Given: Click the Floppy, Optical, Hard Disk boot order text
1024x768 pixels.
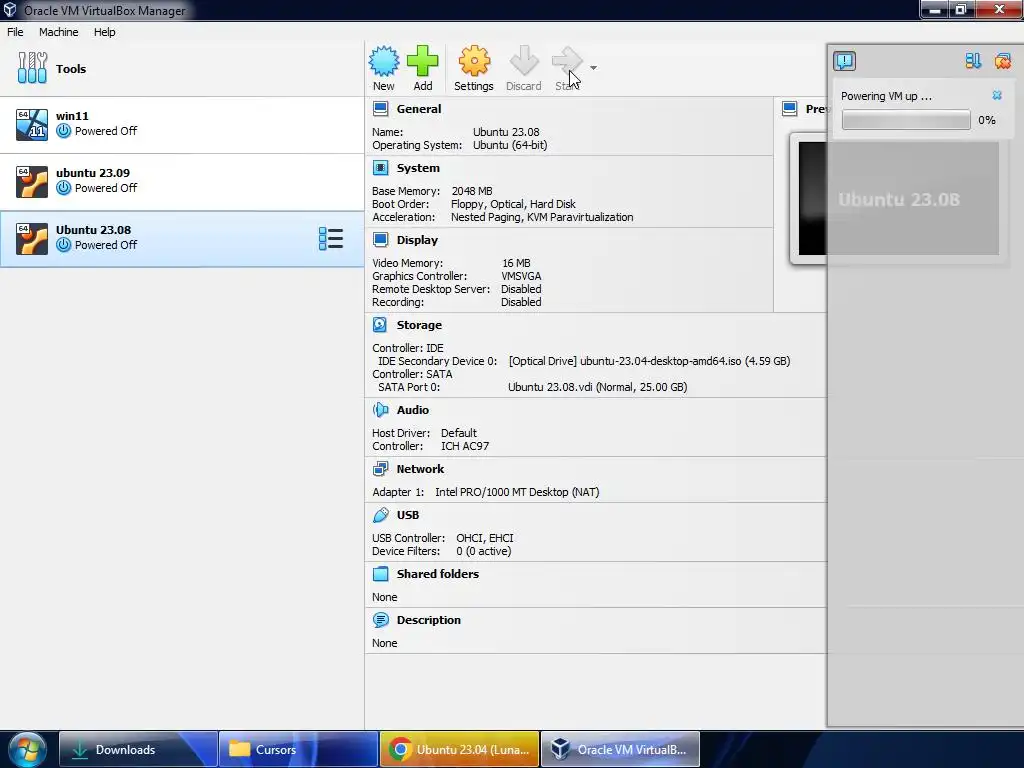Looking at the screenshot, I should point(513,204).
